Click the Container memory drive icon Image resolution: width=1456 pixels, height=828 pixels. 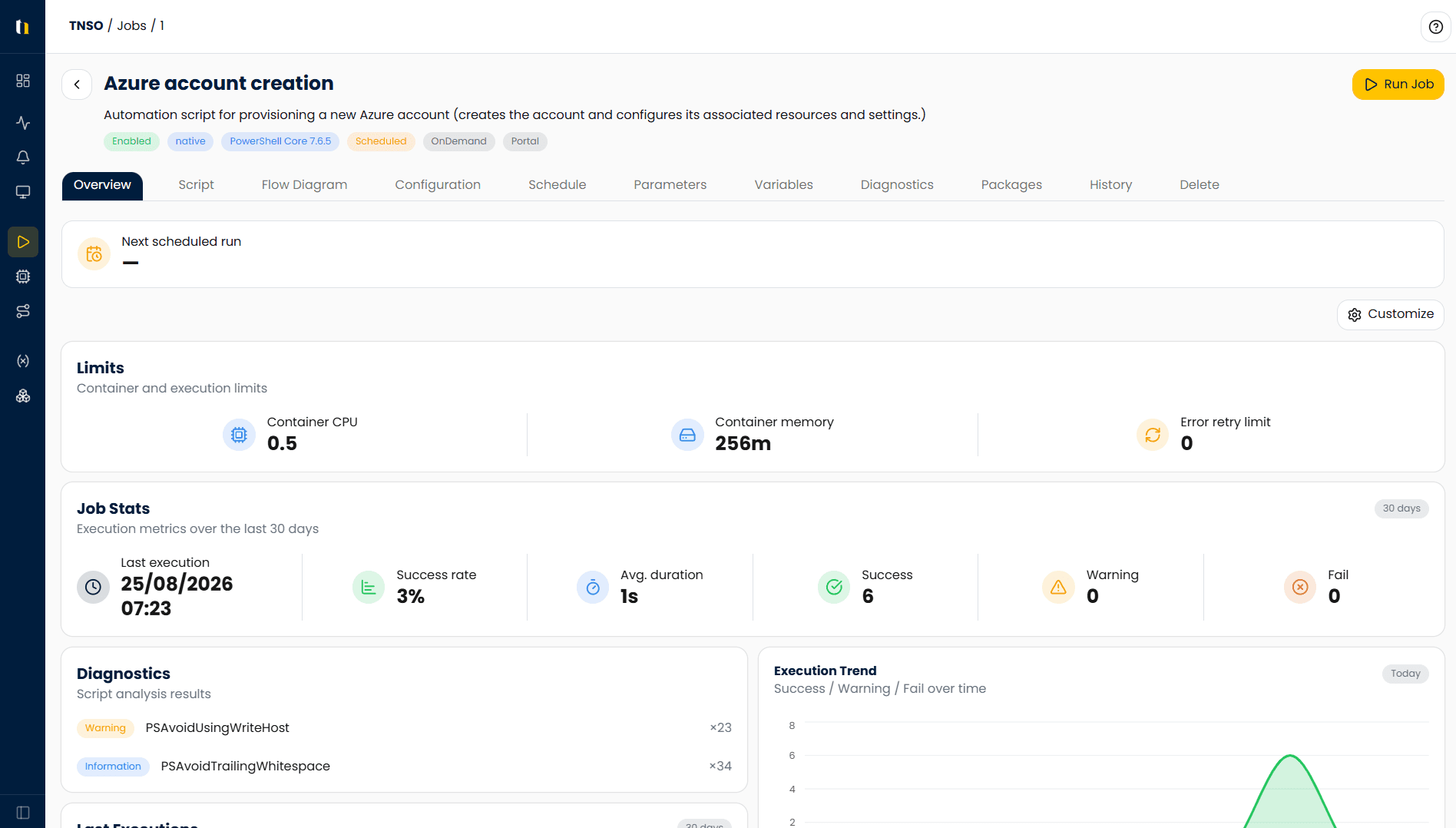click(x=687, y=435)
